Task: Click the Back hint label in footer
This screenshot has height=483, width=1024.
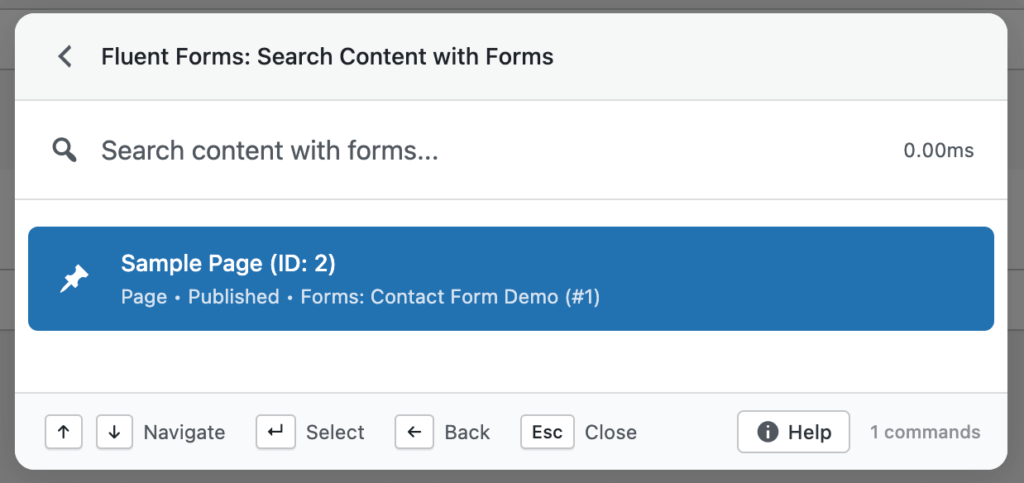Action: click(x=467, y=432)
